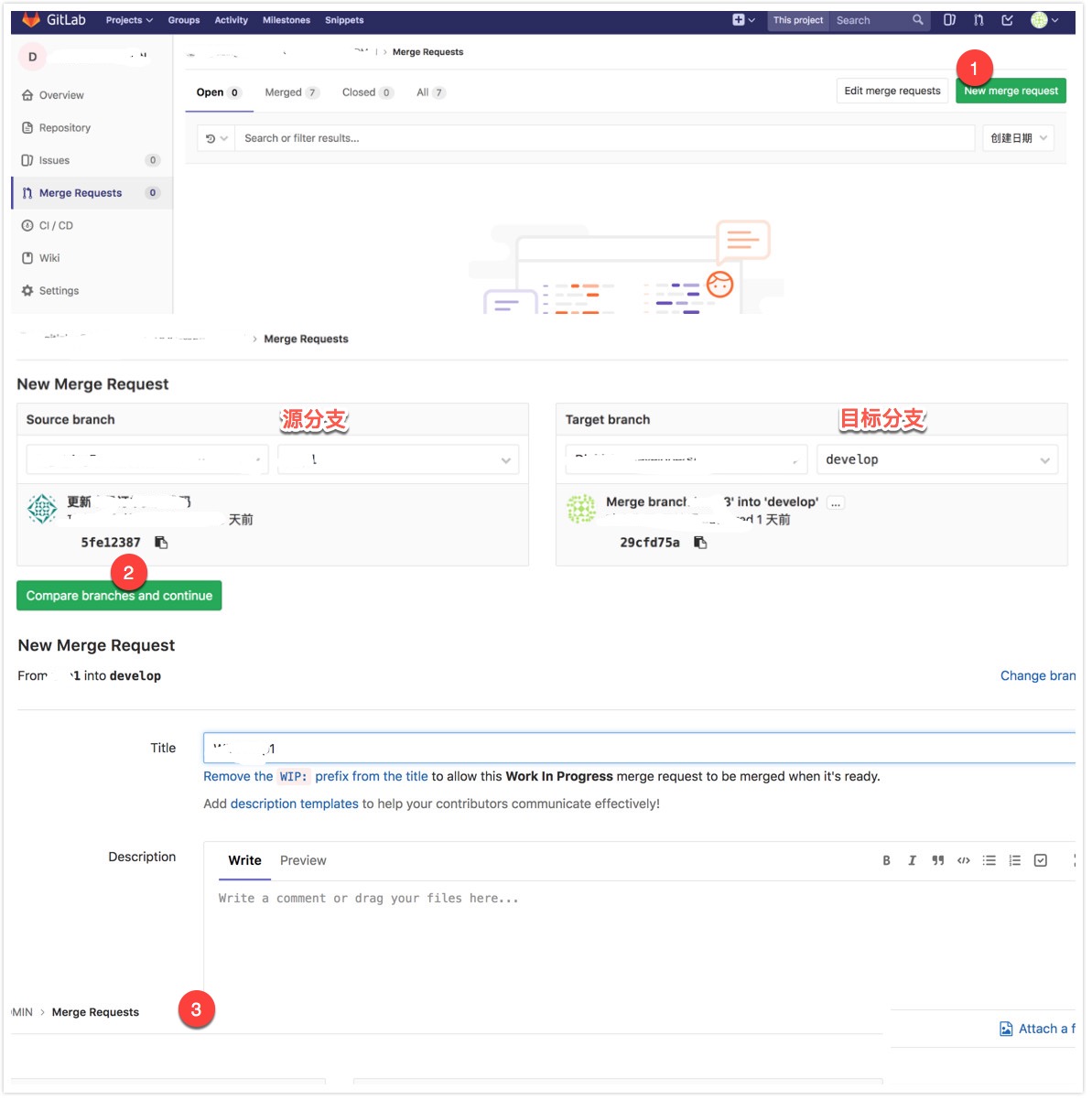Click the CI / CD icon in sidebar

click(x=27, y=225)
